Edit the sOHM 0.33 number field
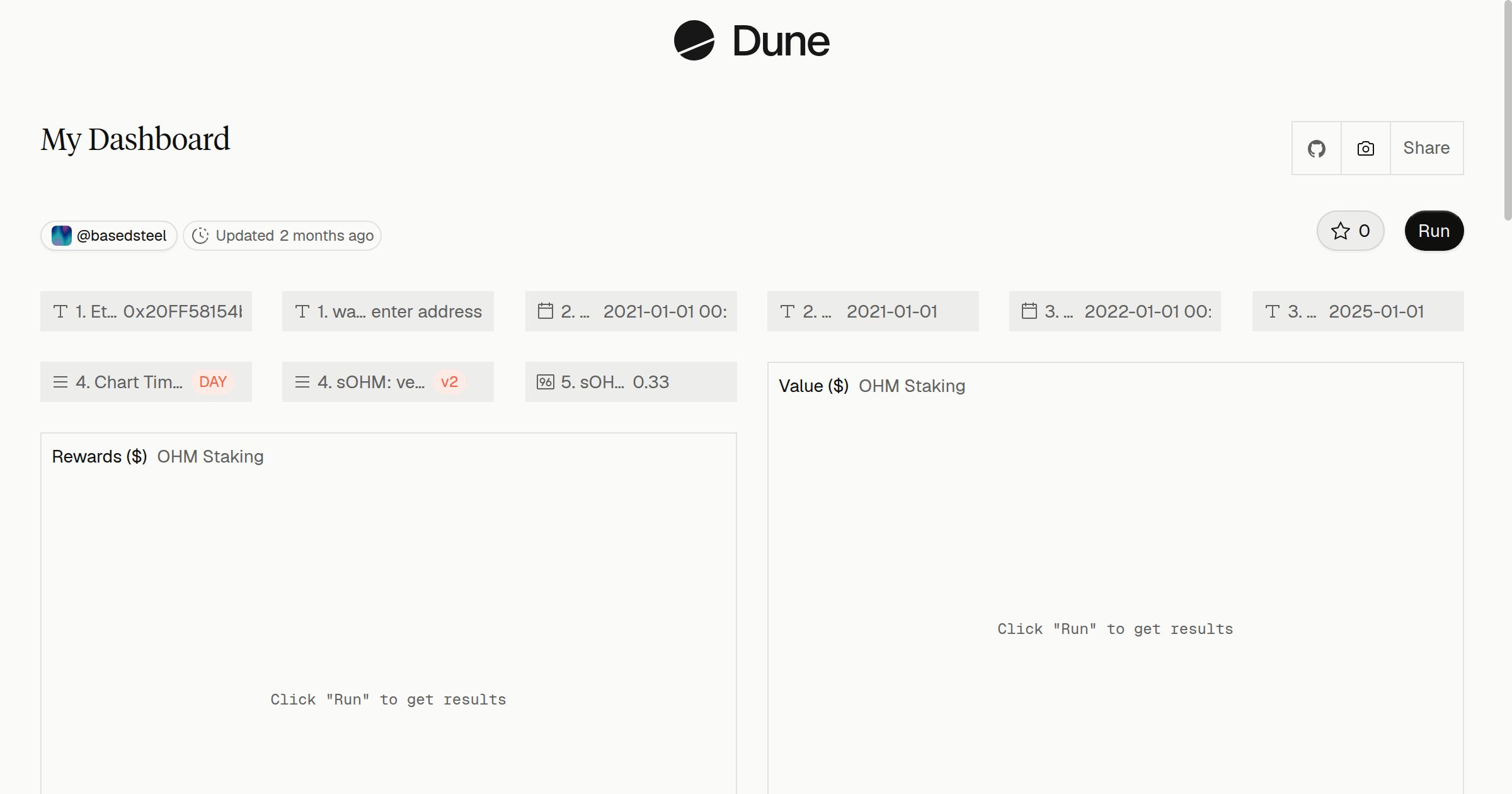1512x794 pixels. click(x=631, y=382)
